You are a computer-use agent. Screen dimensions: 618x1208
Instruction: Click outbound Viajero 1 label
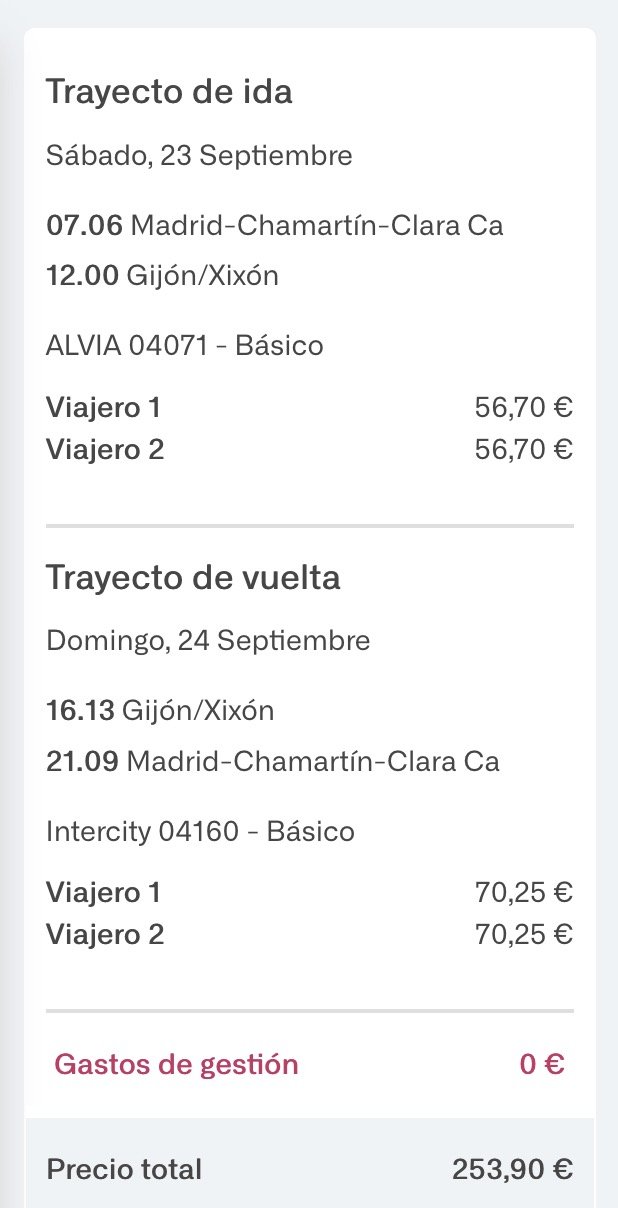pos(104,408)
